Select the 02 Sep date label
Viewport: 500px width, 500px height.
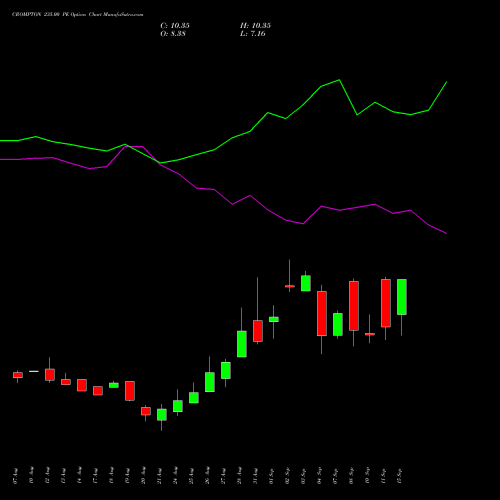tap(288, 476)
